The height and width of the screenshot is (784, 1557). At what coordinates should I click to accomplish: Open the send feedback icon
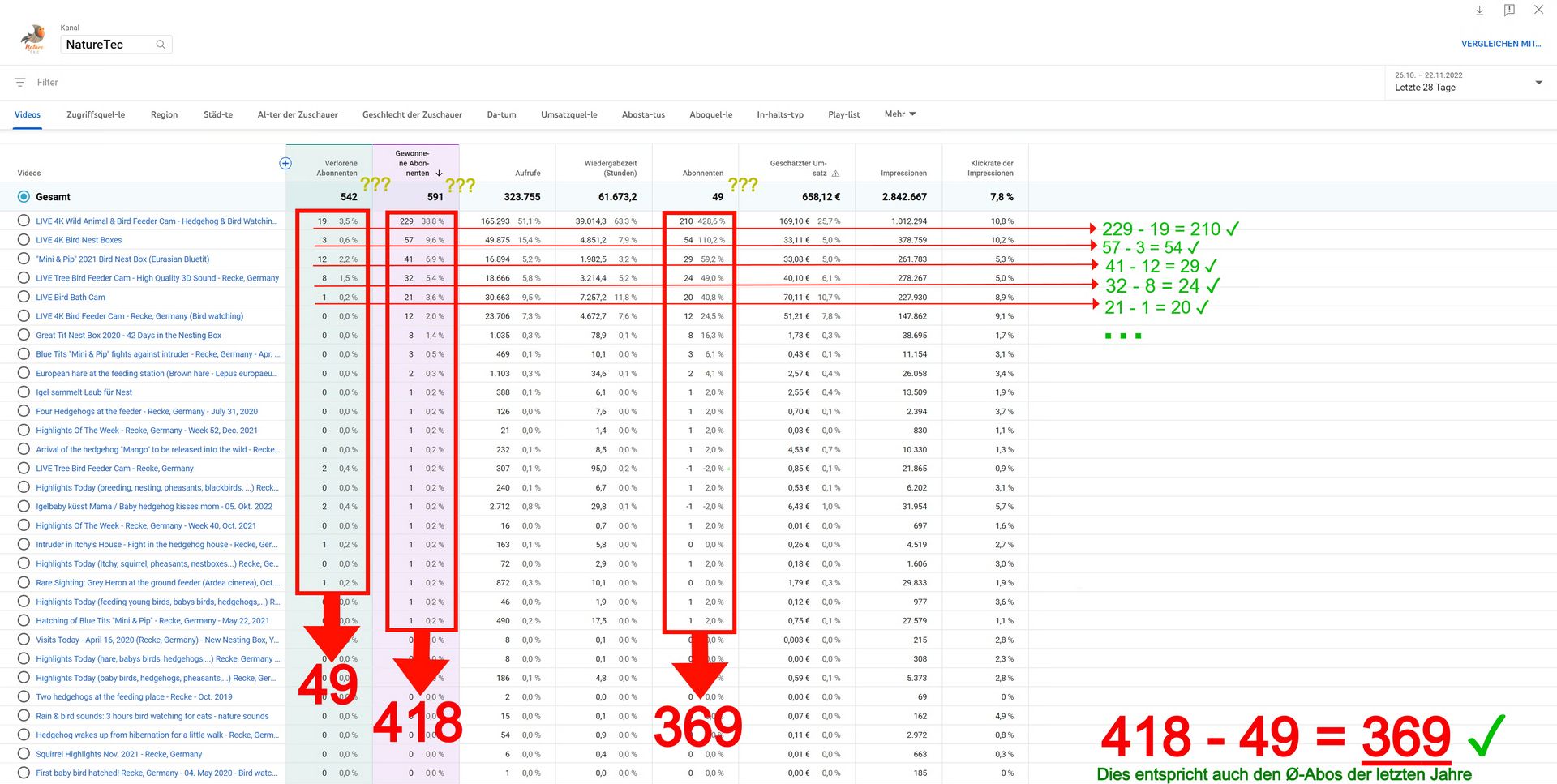1509,11
